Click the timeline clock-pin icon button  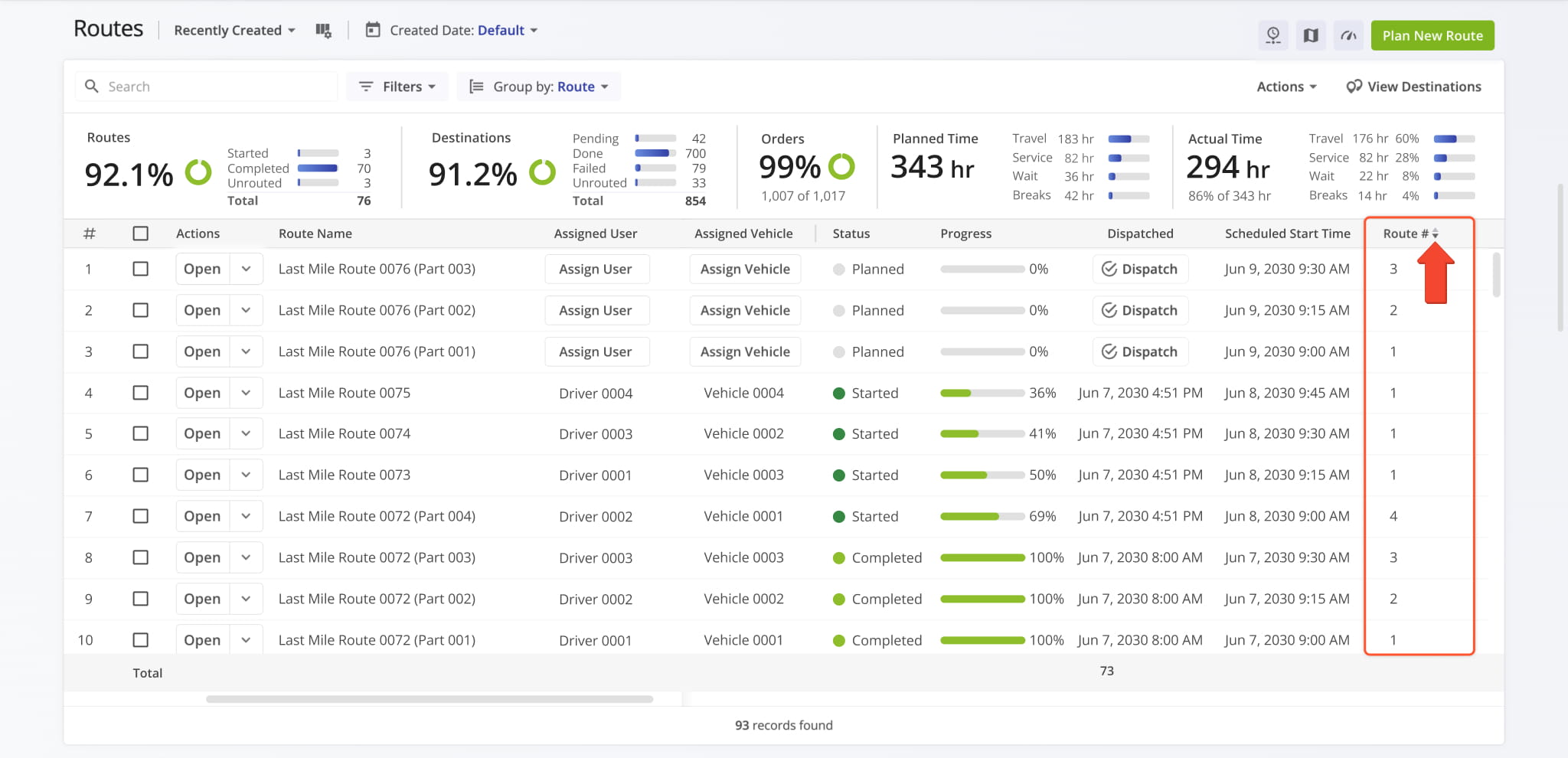(x=1273, y=35)
